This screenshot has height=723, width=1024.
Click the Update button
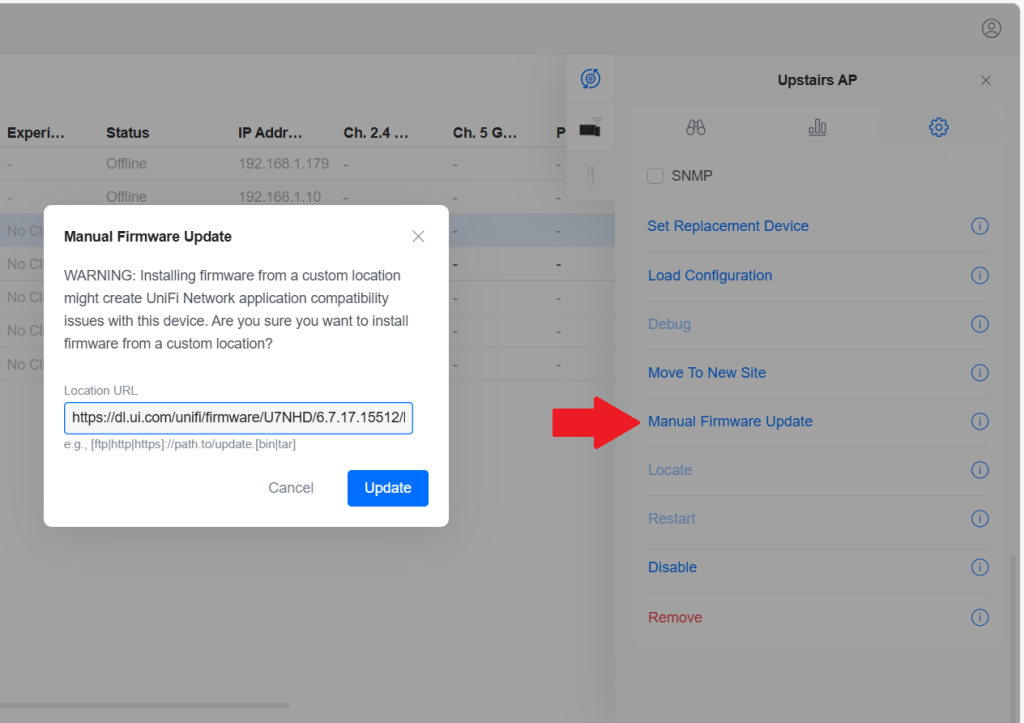pyautogui.click(x=388, y=488)
